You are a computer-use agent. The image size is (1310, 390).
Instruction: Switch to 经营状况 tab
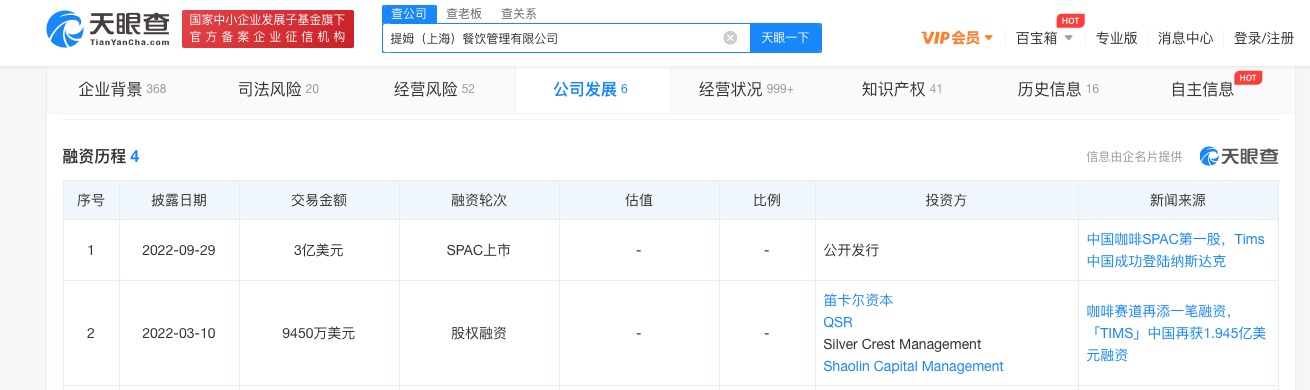746,89
